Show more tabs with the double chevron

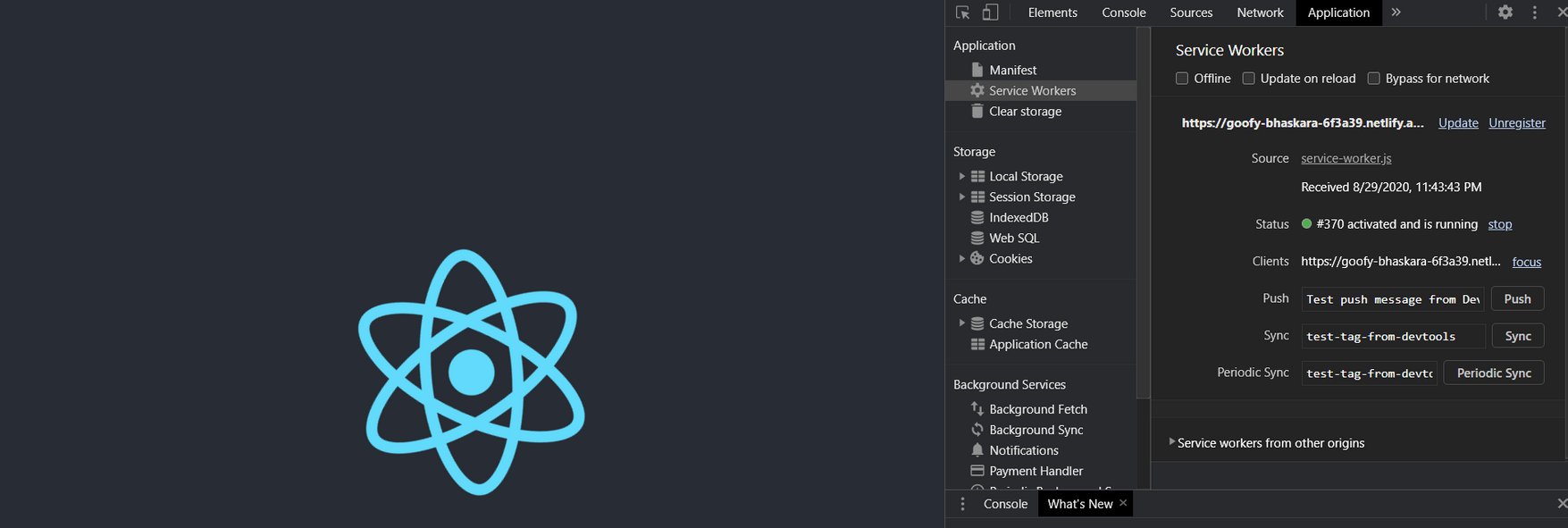1396,13
